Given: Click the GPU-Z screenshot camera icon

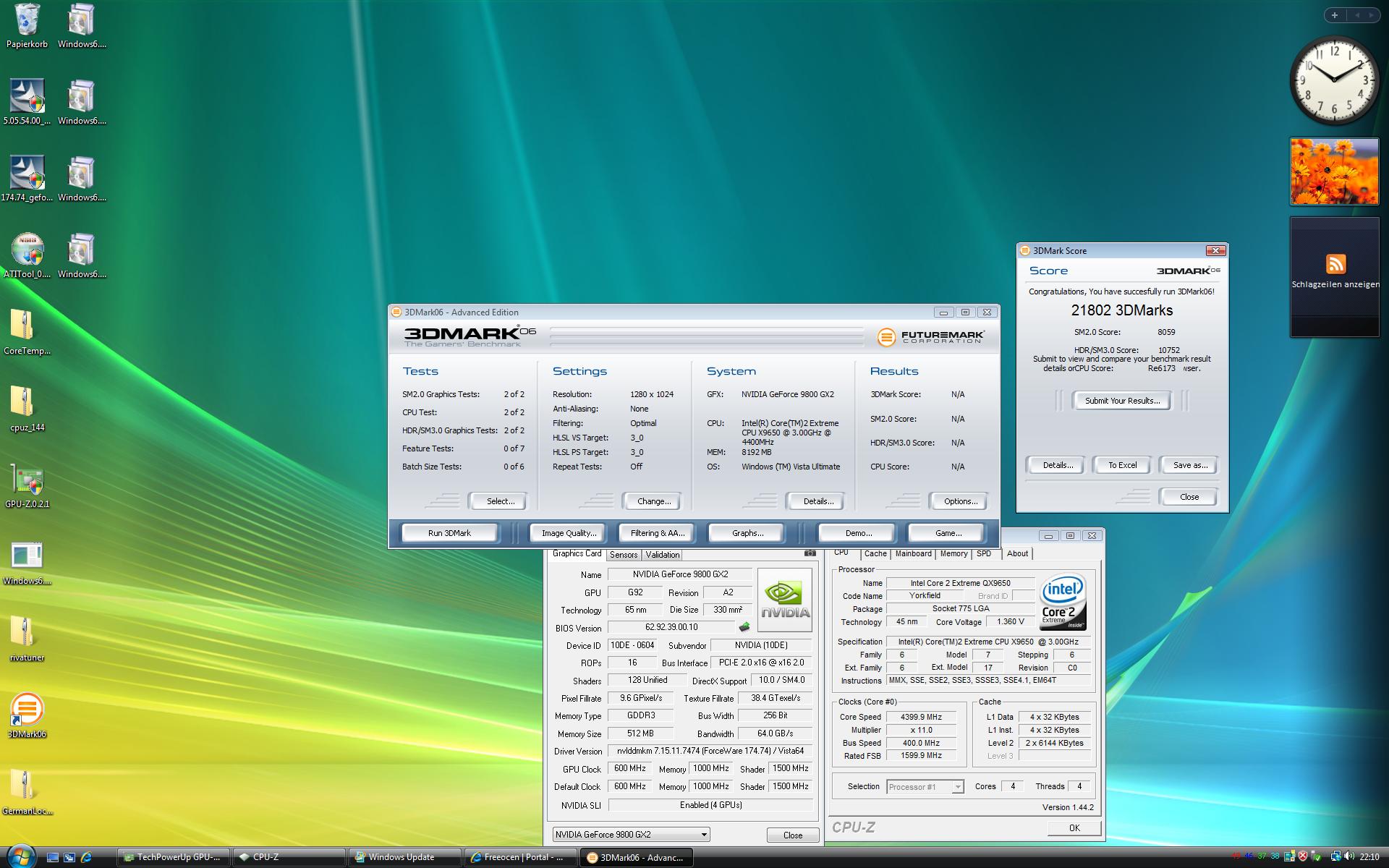Looking at the screenshot, I should [x=810, y=553].
